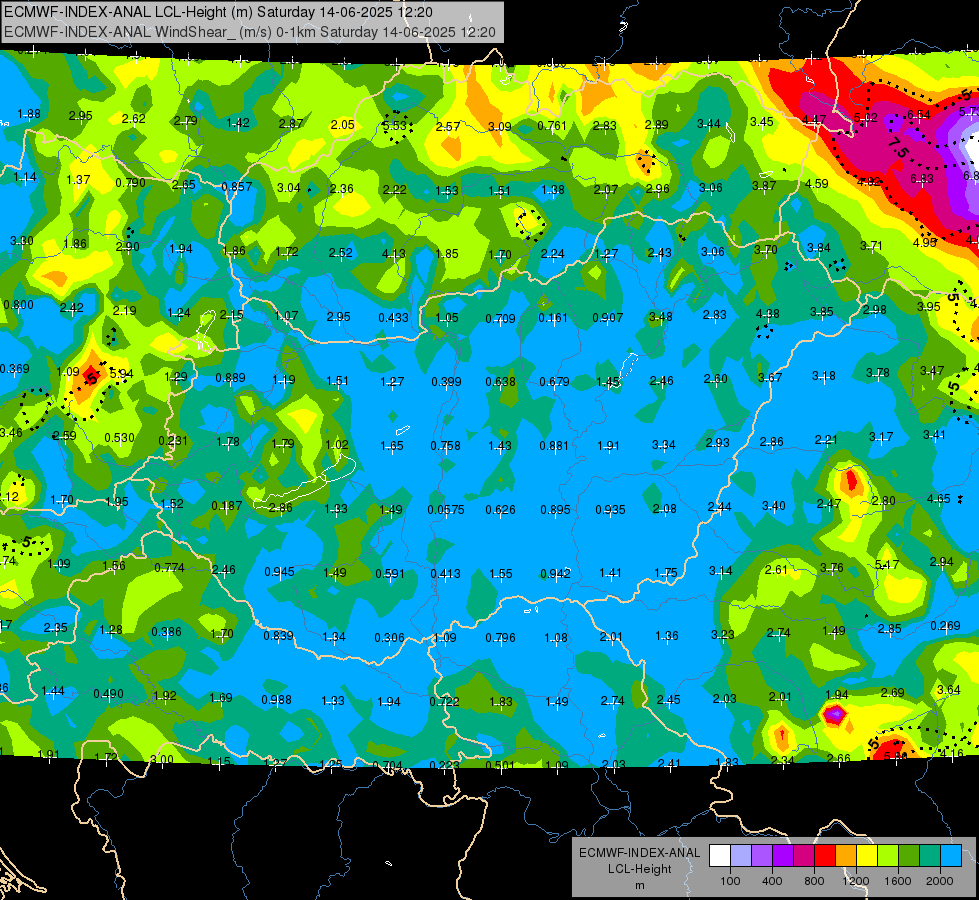Click the wind shear value 0.709
Screen dimensions: 979x900
(x=501, y=319)
